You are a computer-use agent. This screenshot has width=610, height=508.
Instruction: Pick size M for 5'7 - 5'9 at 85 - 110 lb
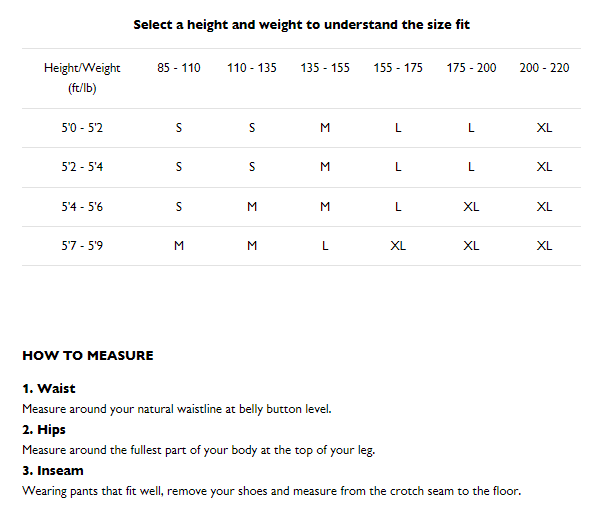pos(178,246)
